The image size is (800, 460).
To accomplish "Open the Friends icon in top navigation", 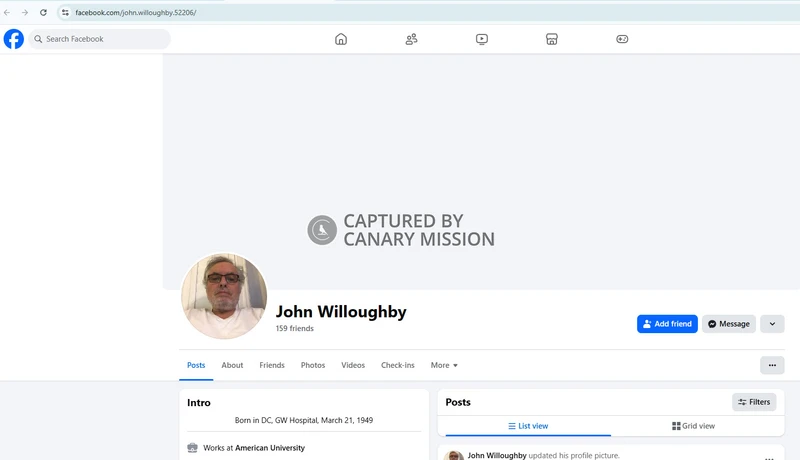I will tap(411, 39).
